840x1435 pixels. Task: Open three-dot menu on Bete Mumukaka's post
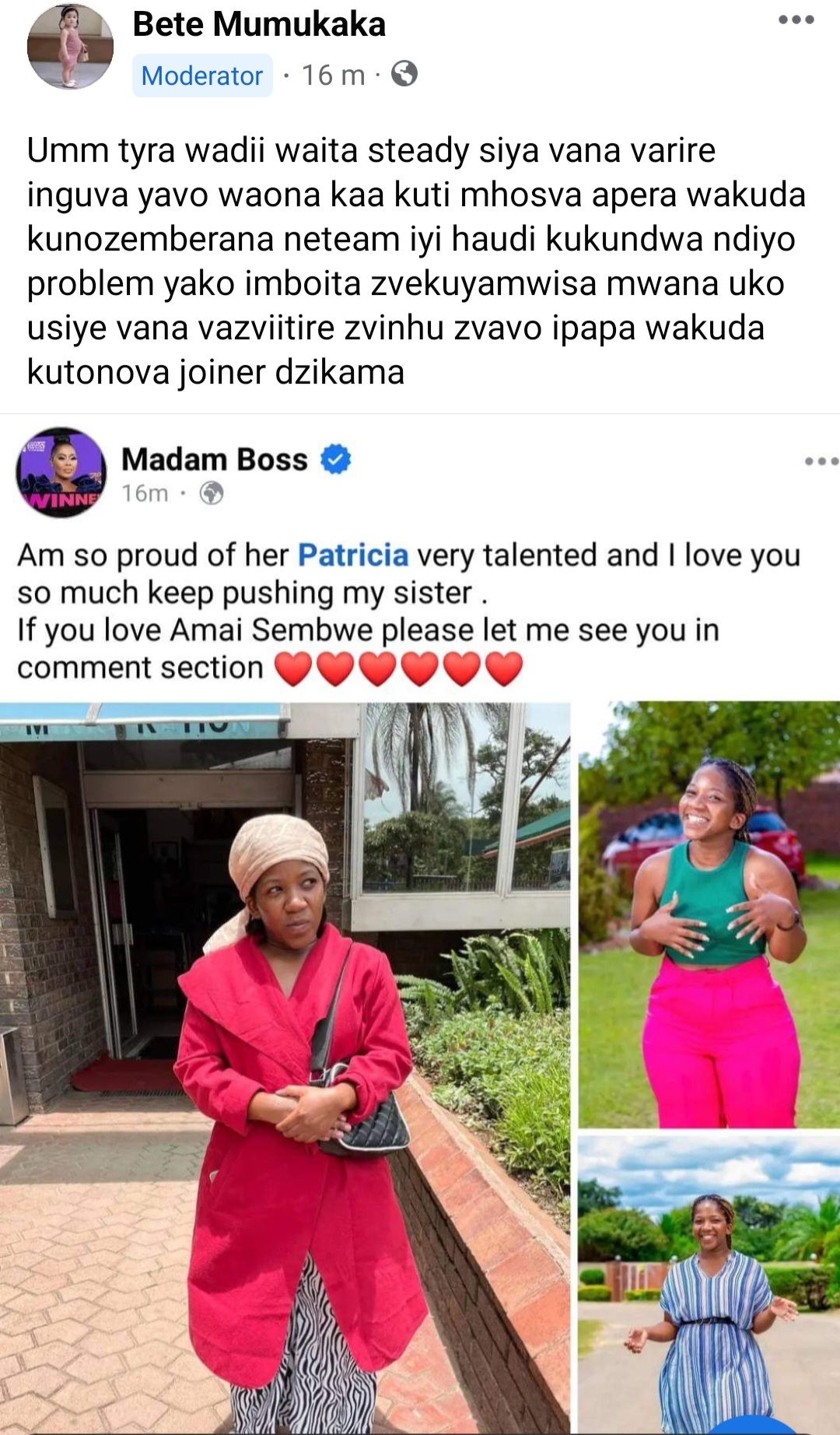click(796, 20)
